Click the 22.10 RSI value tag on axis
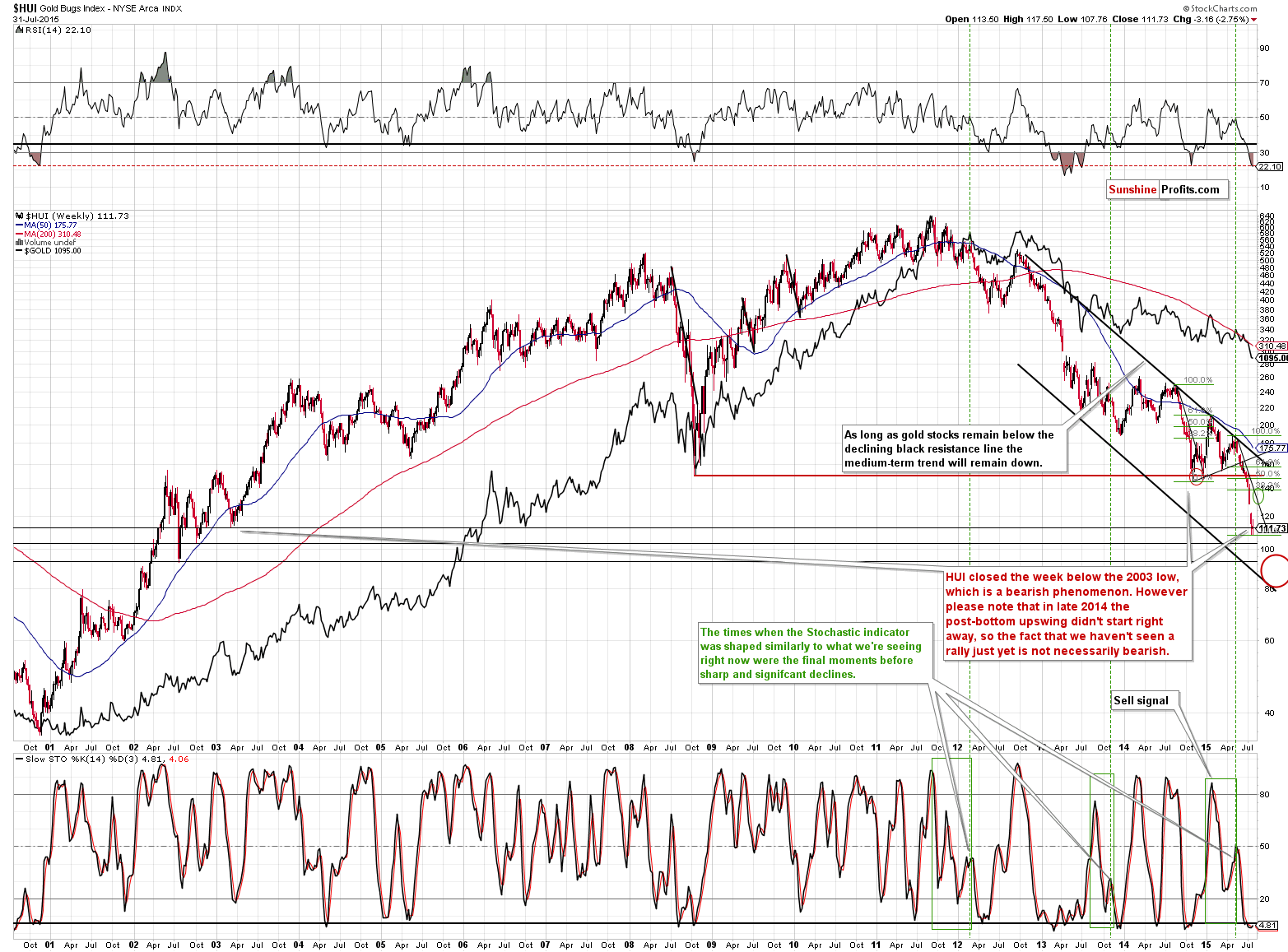This screenshot has width=1288, height=952. click(1271, 166)
